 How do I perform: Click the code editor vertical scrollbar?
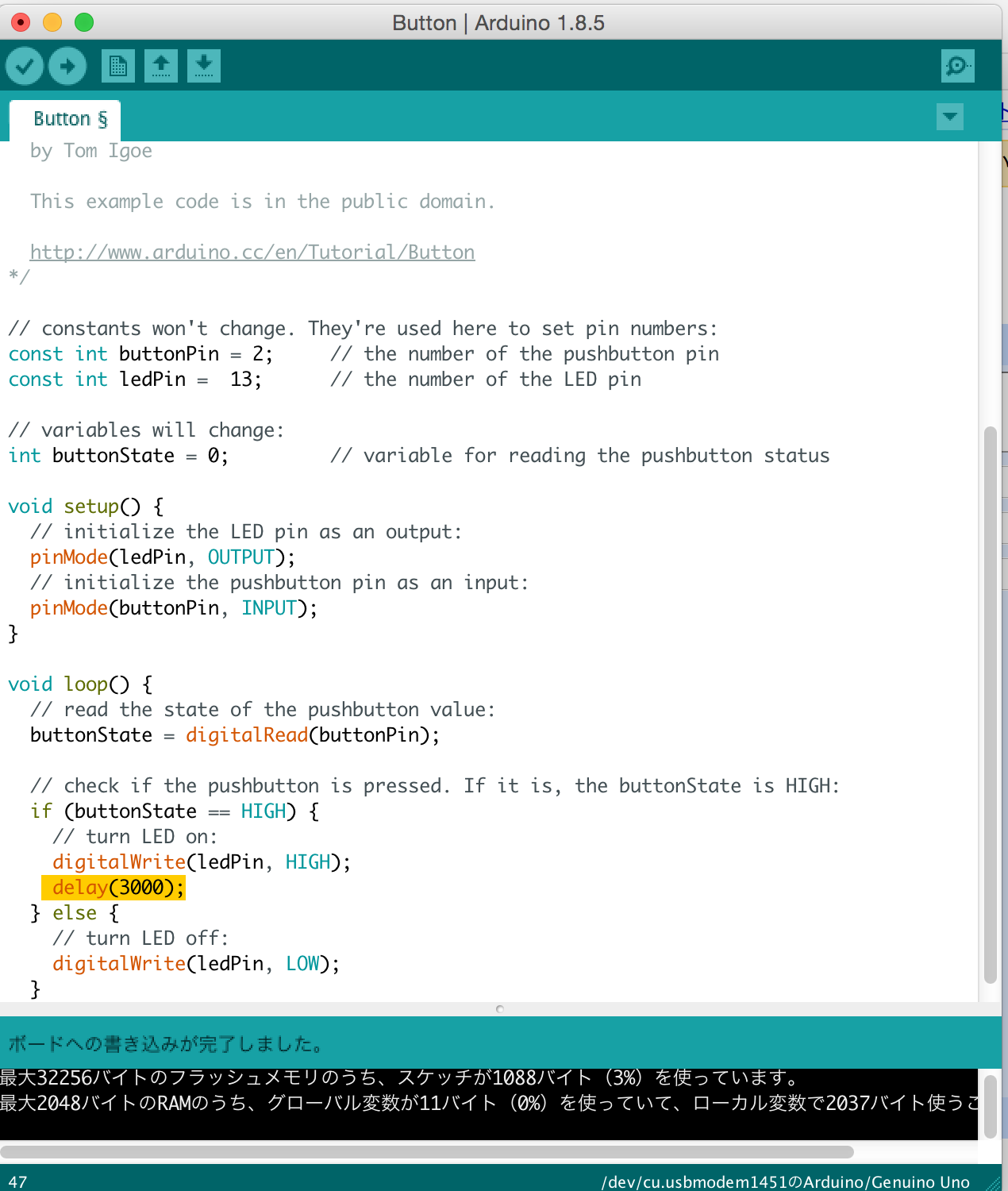[990, 705]
